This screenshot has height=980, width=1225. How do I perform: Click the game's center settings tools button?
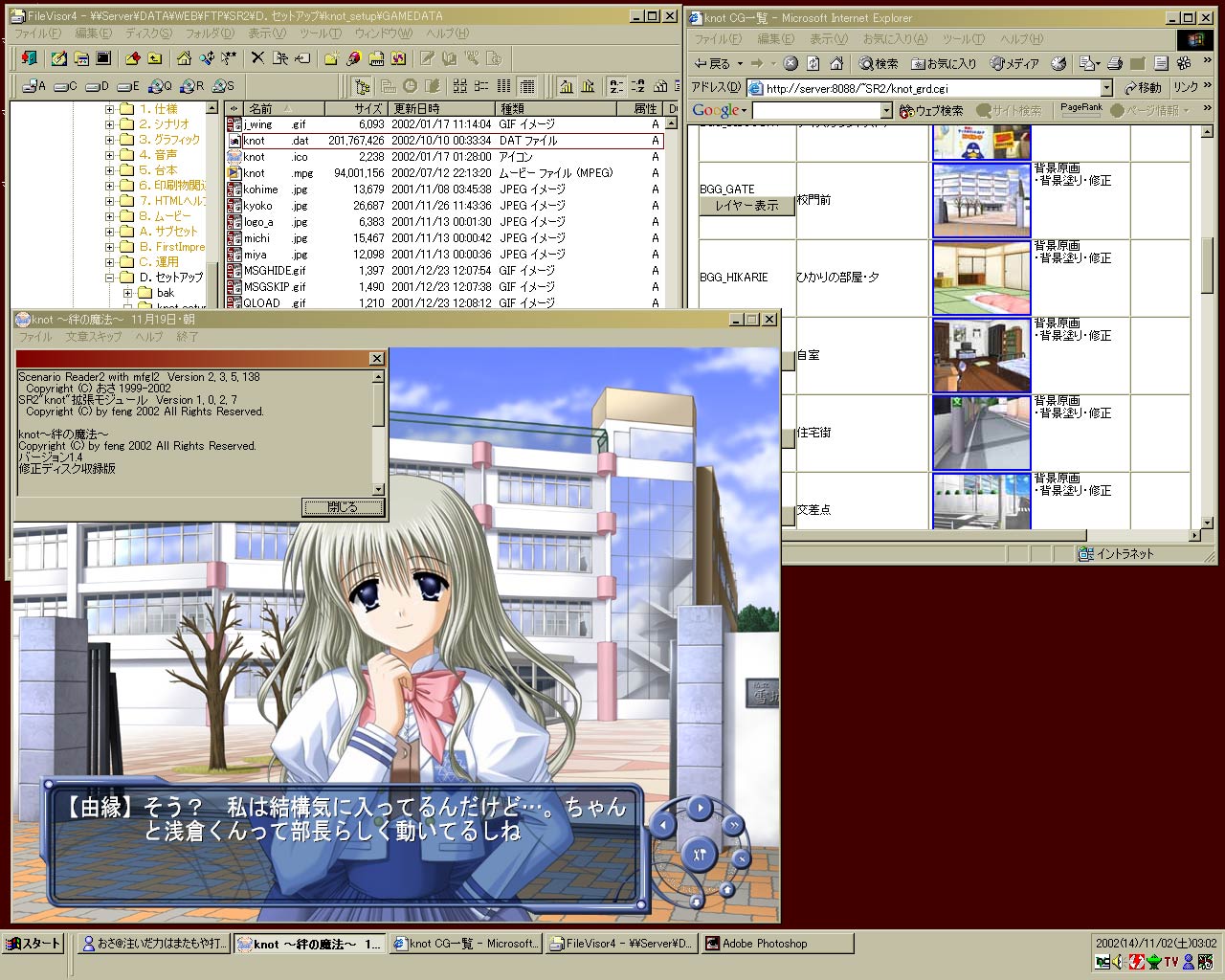(700, 855)
